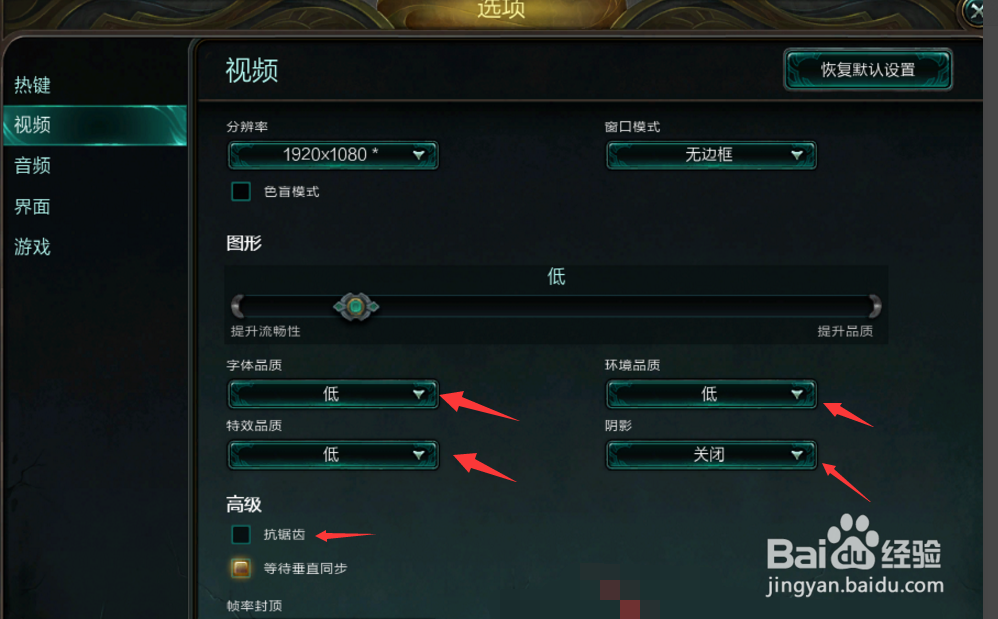Viewport: 998px width, 619px height.
Task: Click the right end cap of graphics slider
Action: click(x=875, y=306)
